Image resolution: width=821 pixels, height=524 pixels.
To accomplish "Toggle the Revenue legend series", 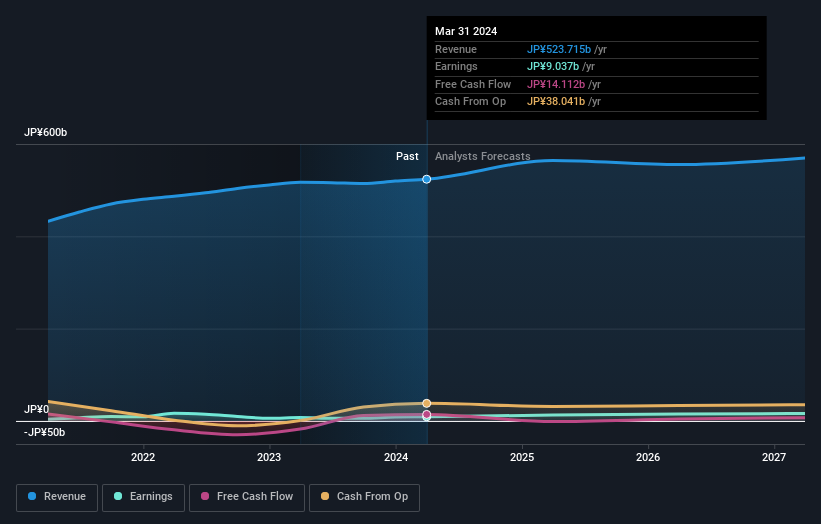I will coord(57,497).
